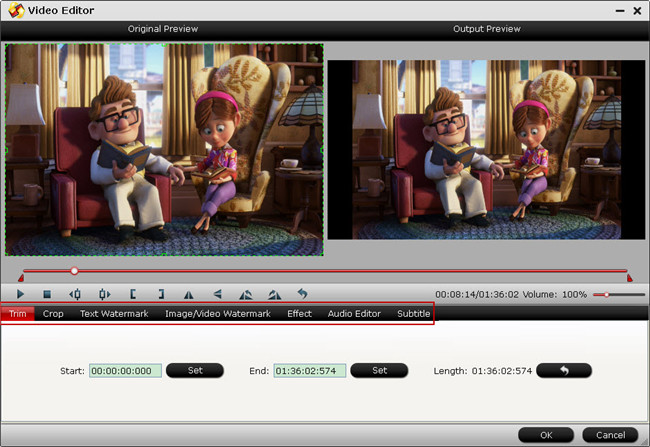Image resolution: width=650 pixels, height=447 pixels.
Task: Mark trim end with right bracket icon
Action: tap(161, 294)
